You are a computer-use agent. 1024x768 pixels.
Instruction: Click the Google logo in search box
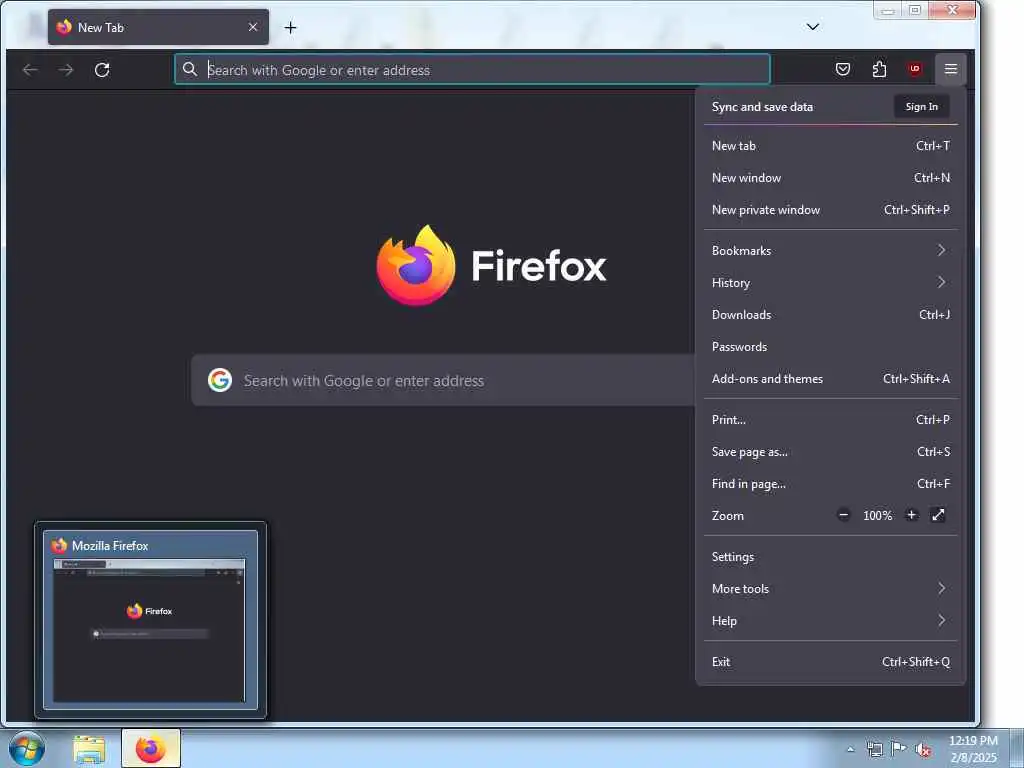click(x=220, y=380)
